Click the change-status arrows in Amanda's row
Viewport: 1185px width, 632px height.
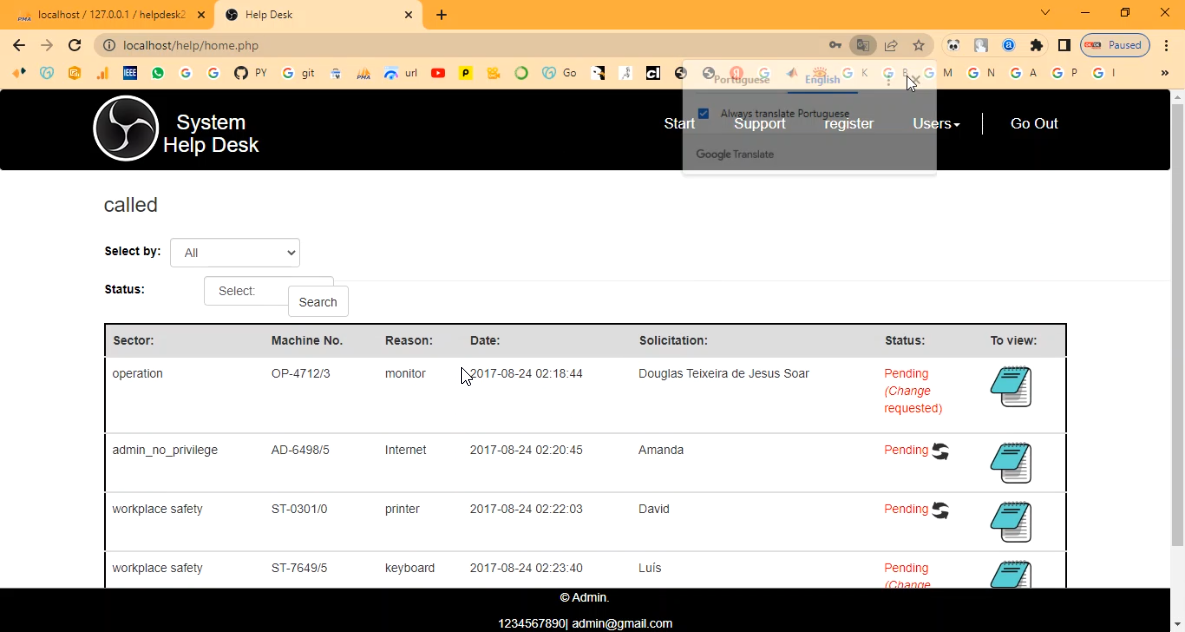pyautogui.click(x=940, y=451)
